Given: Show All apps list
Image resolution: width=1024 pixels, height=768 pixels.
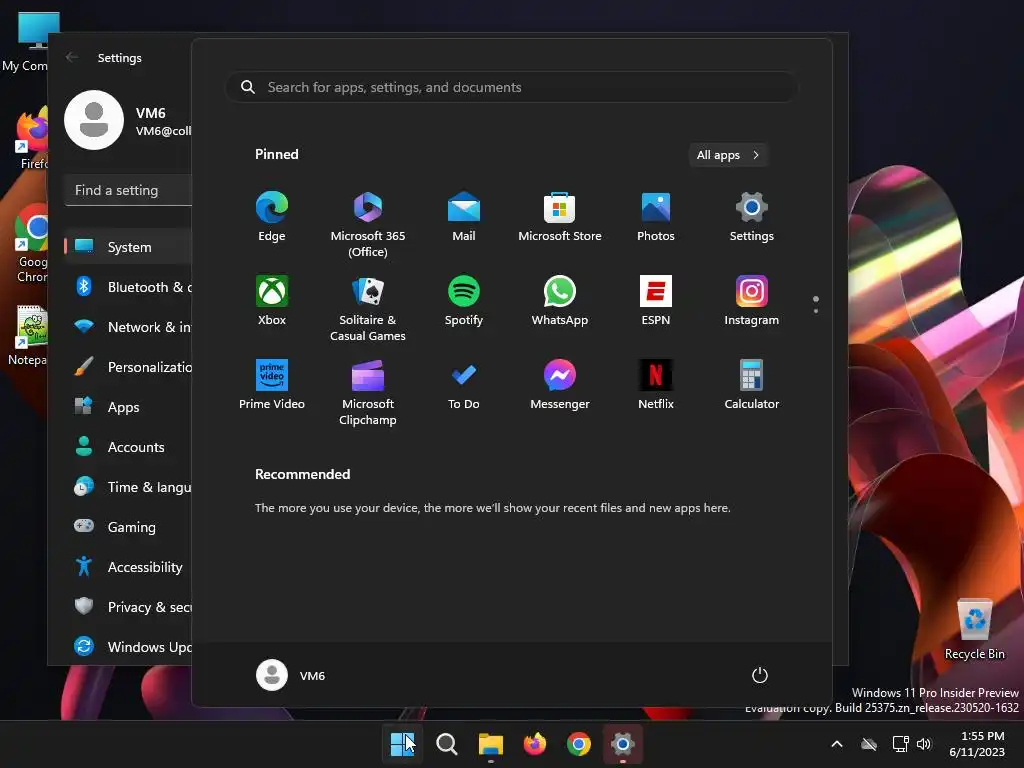Looking at the screenshot, I should tap(728, 155).
